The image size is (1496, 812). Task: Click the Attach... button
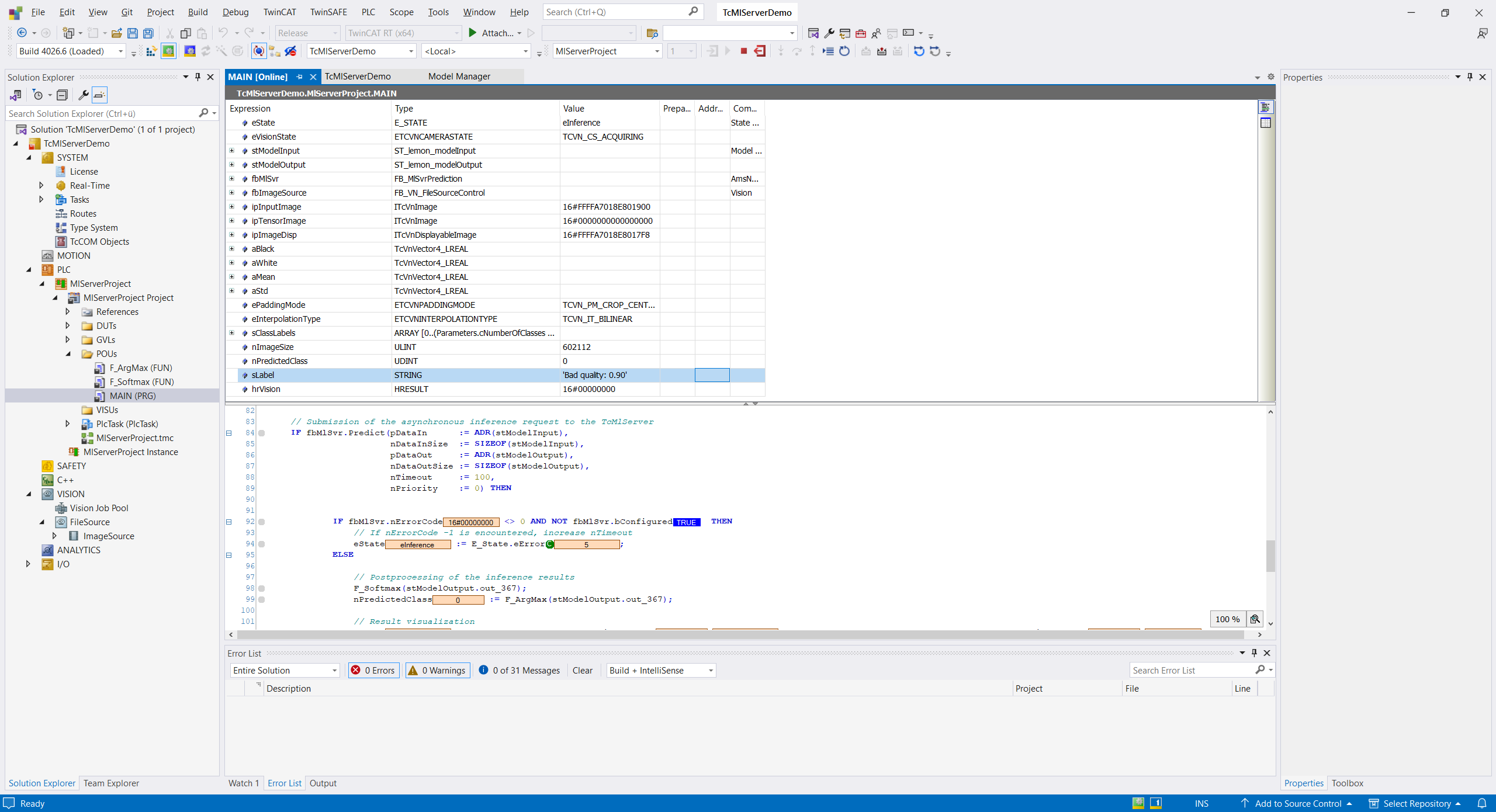tap(496, 33)
